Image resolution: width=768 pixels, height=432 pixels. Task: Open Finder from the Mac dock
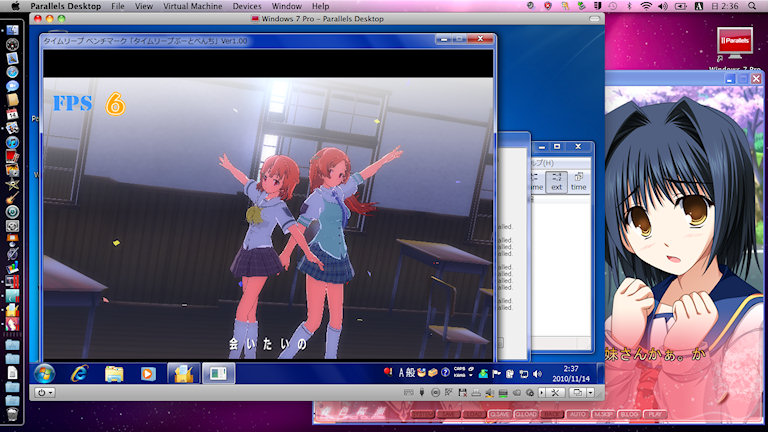(x=12, y=30)
